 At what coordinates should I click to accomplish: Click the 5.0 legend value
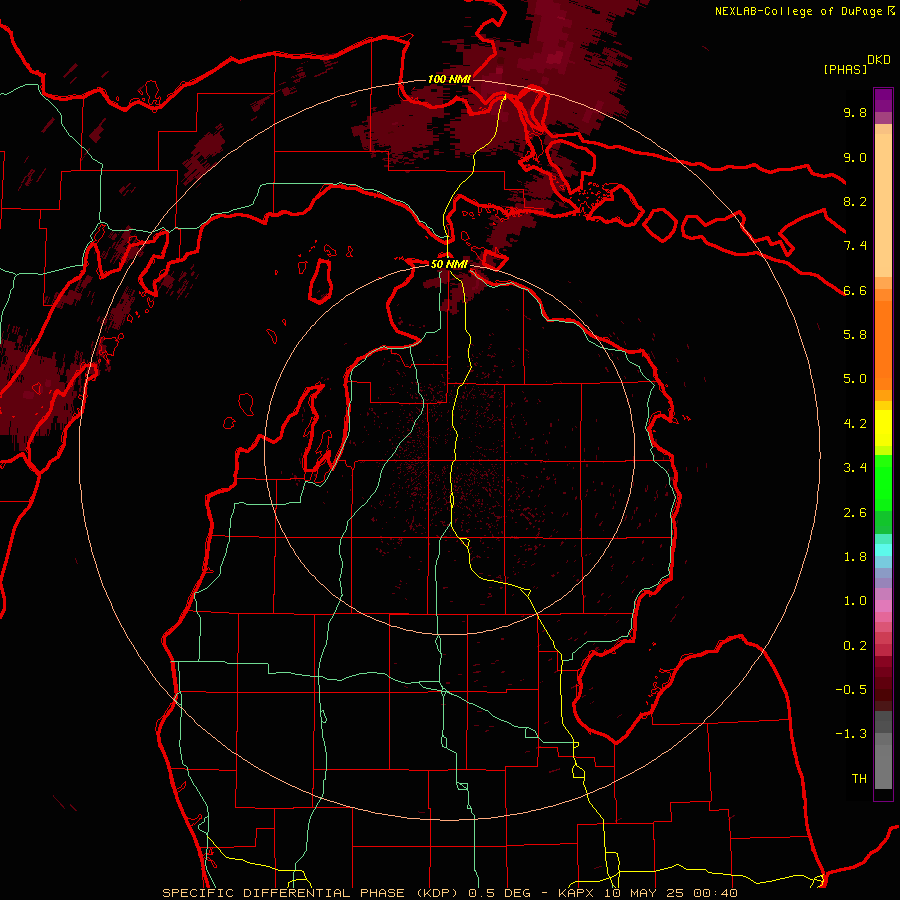pyautogui.click(x=855, y=379)
